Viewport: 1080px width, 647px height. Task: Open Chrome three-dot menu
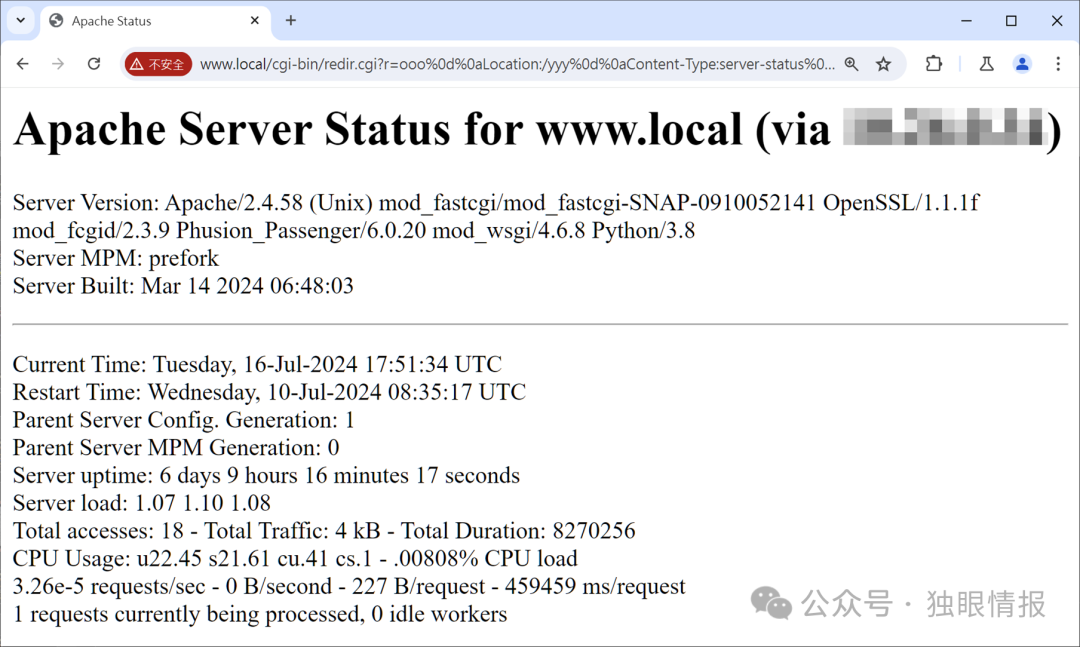tap(1058, 64)
